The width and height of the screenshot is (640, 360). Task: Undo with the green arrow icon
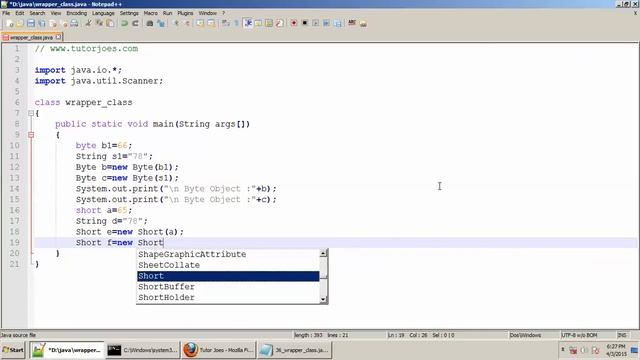coord(124,23)
